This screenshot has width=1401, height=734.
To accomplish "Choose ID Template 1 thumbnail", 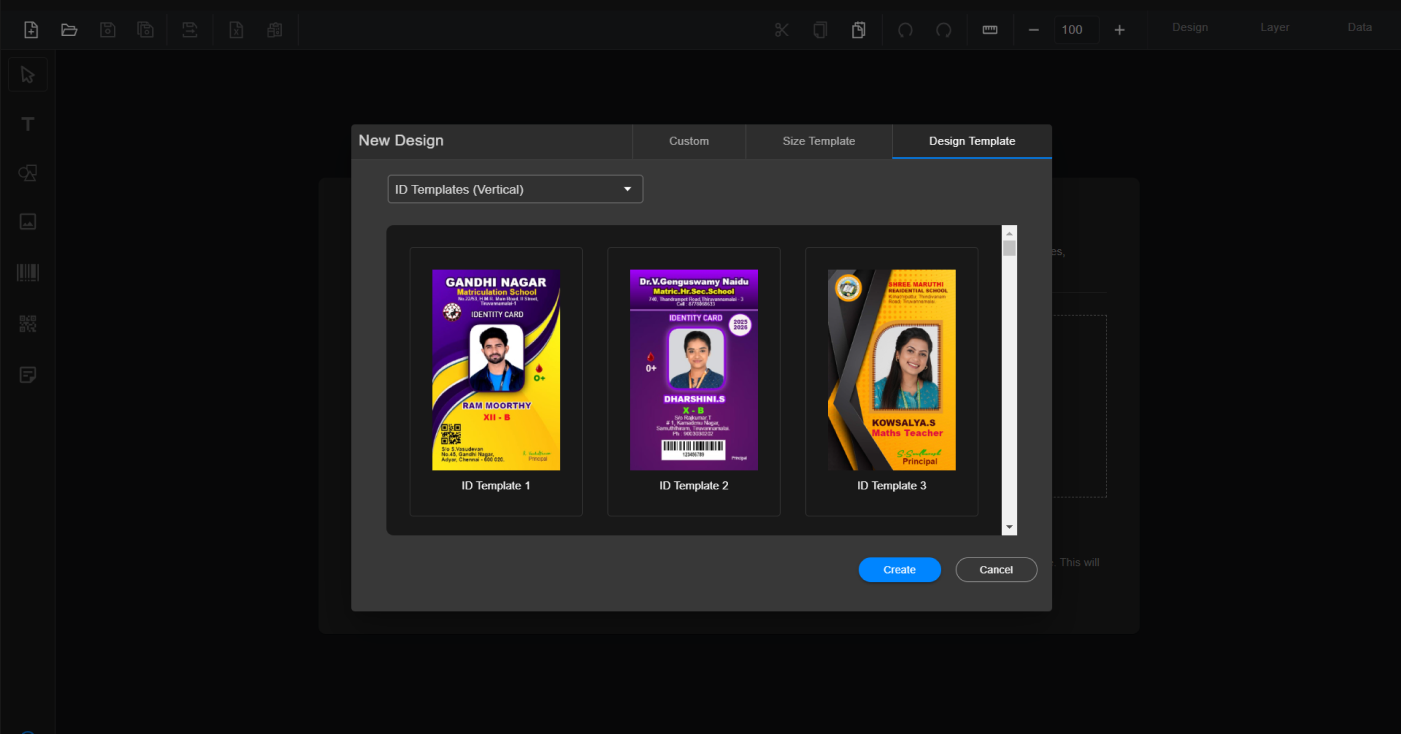I will [x=496, y=370].
